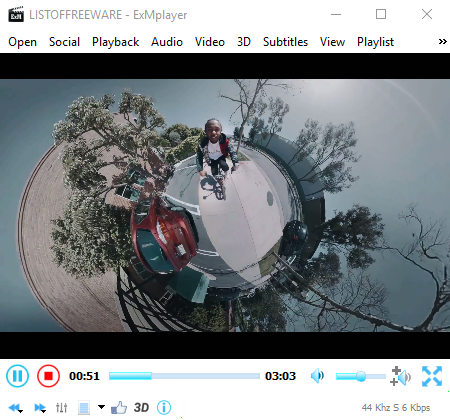Image resolution: width=450 pixels, height=420 pixels.
Task: Open the 3D menu
Action: click(244, 42)
